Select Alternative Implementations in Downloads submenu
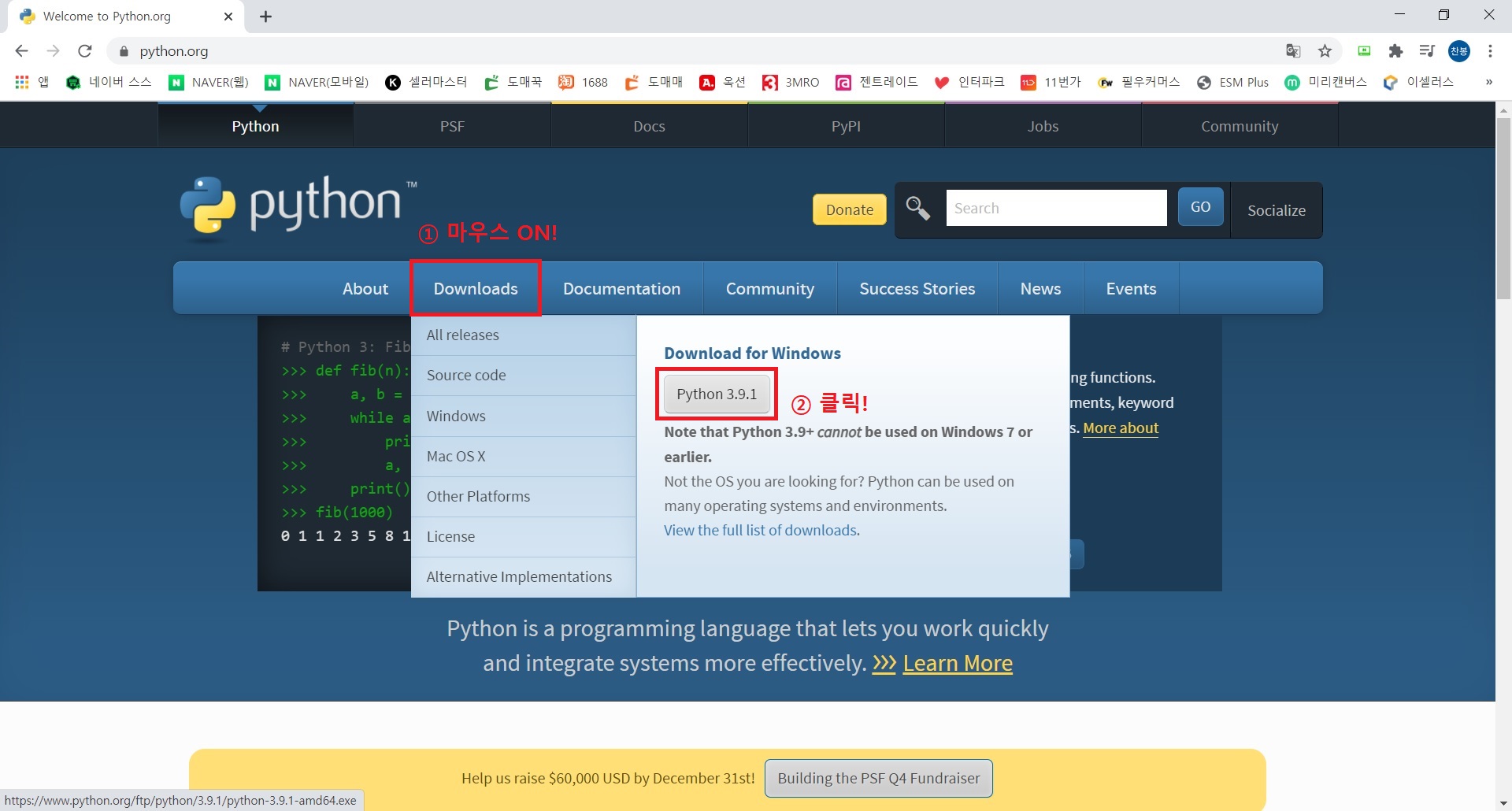 pyautogui.click(x=524, y=577)
